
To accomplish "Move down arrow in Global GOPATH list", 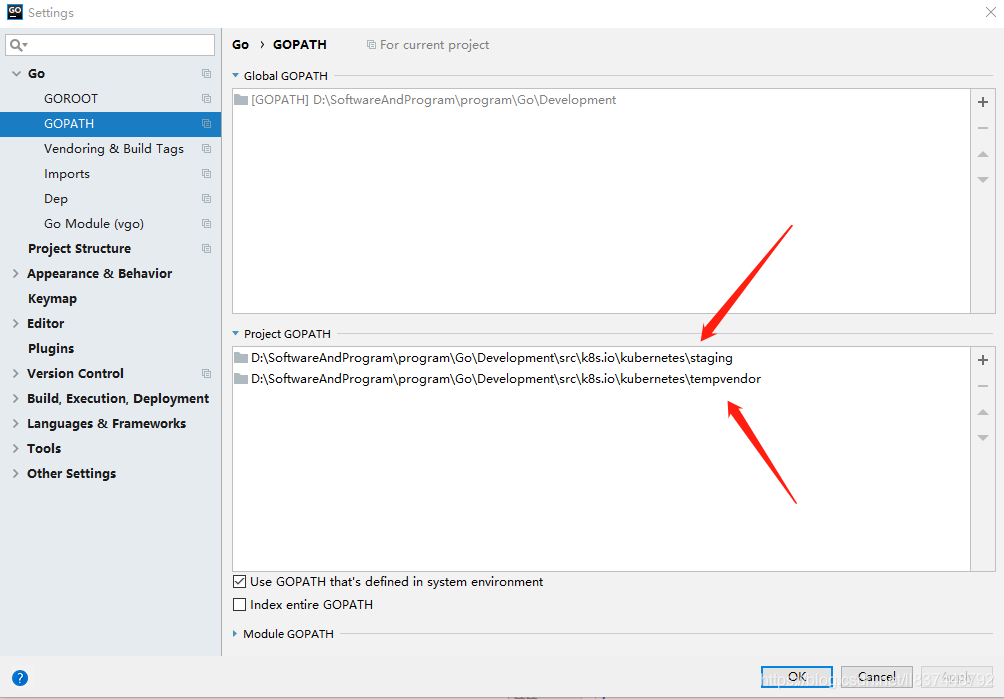I will click(983, 180).
